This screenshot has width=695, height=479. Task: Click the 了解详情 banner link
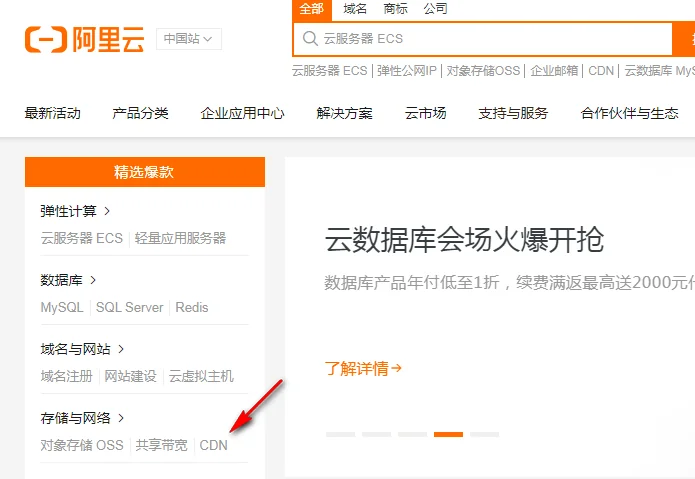pyautogui.click(x=363, y=368)
